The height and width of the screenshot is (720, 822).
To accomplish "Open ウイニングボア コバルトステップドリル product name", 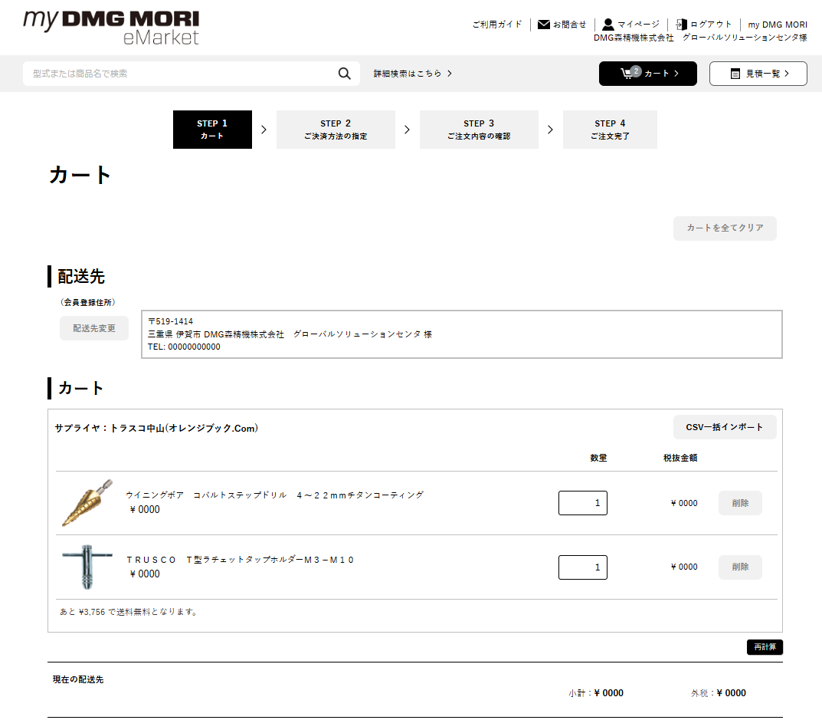I will 275,495.
